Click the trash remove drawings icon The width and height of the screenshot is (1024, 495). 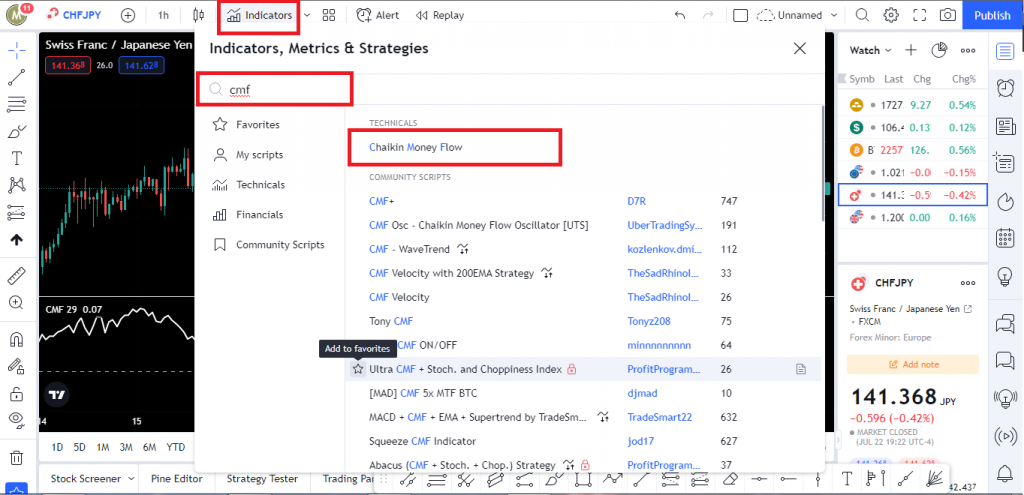(x=17, y=458)
